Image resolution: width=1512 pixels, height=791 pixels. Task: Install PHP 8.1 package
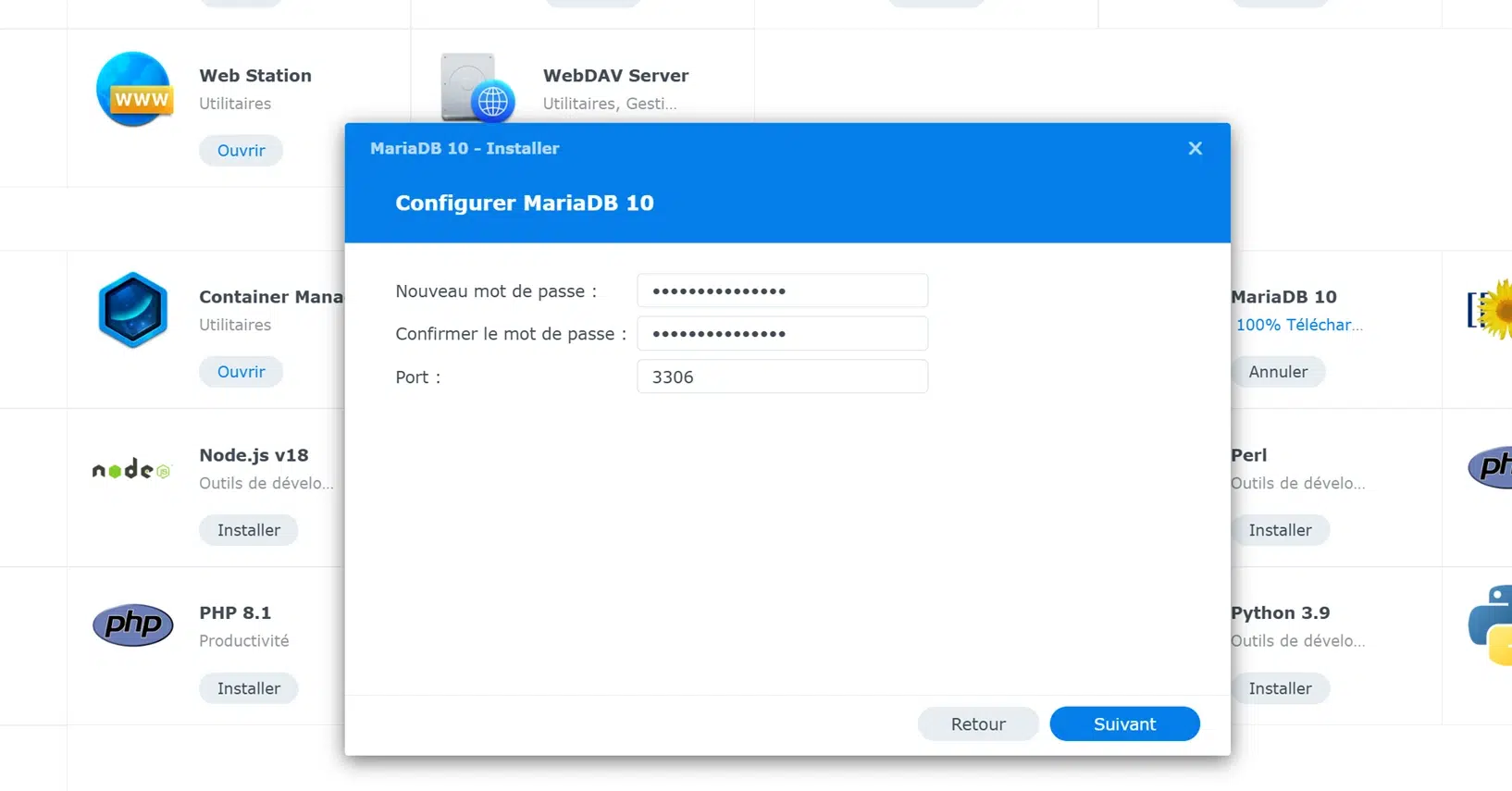tap(249, 688)
